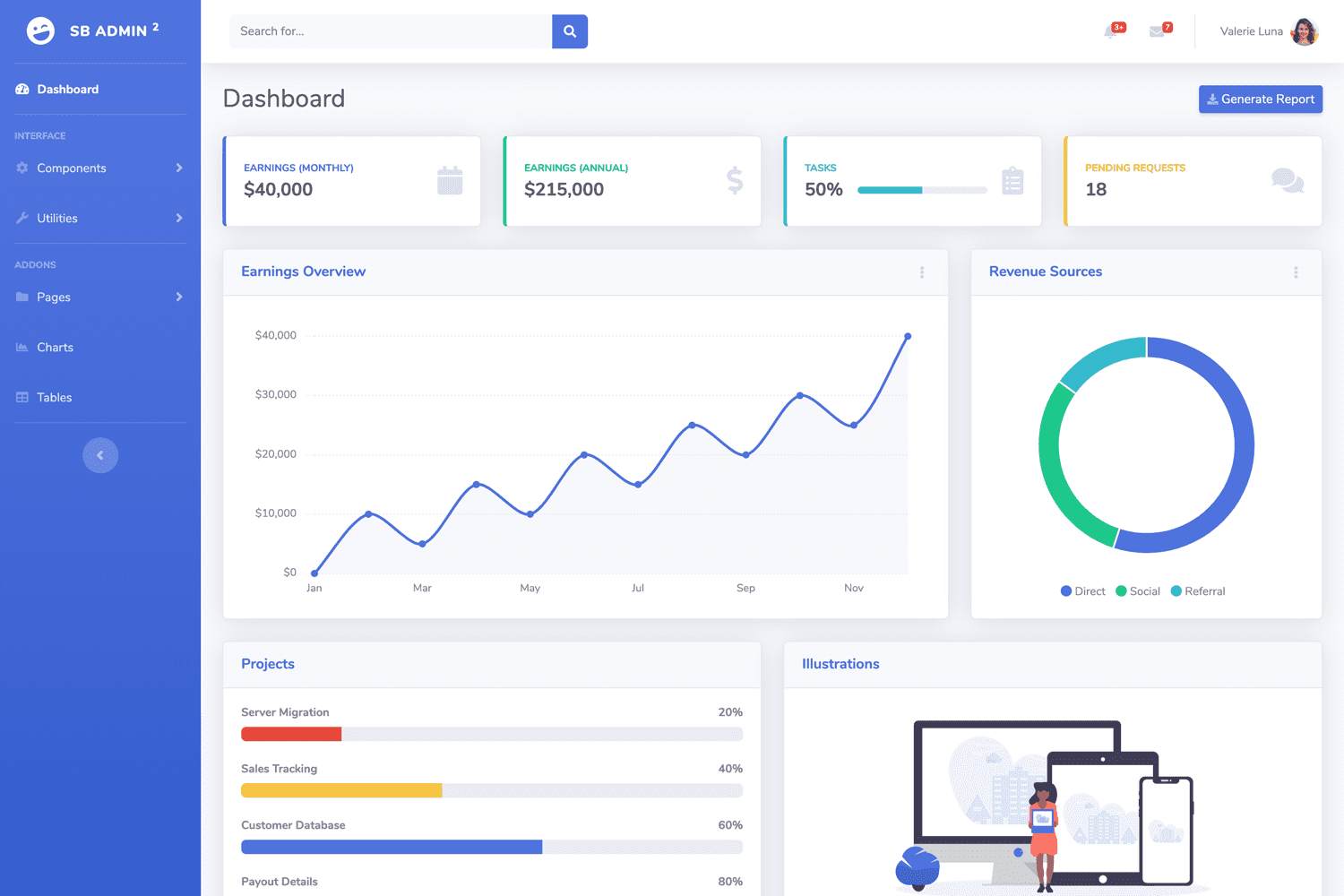The height and width of the screenshot is (896, 1344).
Task: Click the search magnifier icon
Action: point(570,30)
